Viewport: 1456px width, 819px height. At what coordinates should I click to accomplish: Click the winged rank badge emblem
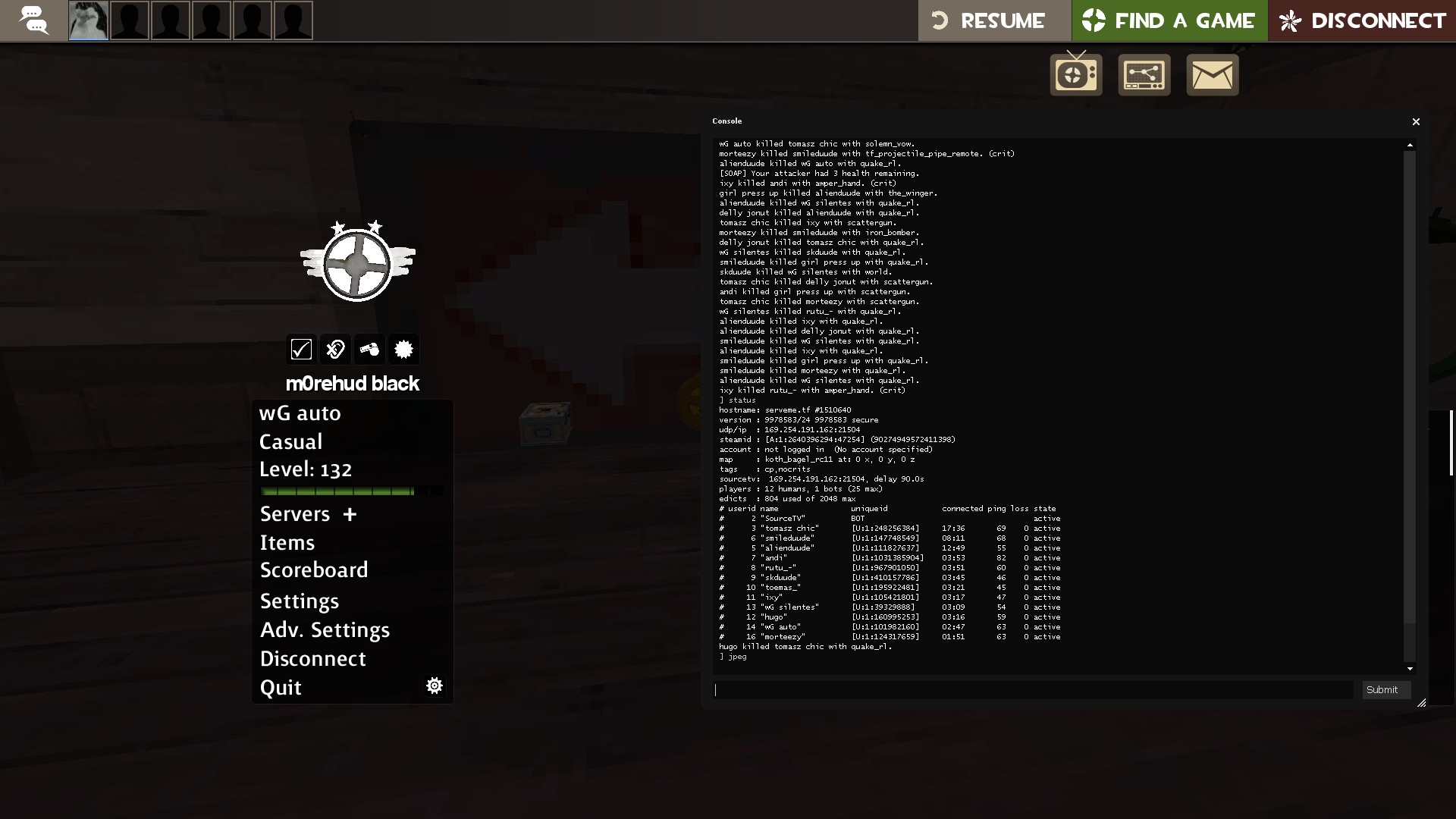[357, 262]
